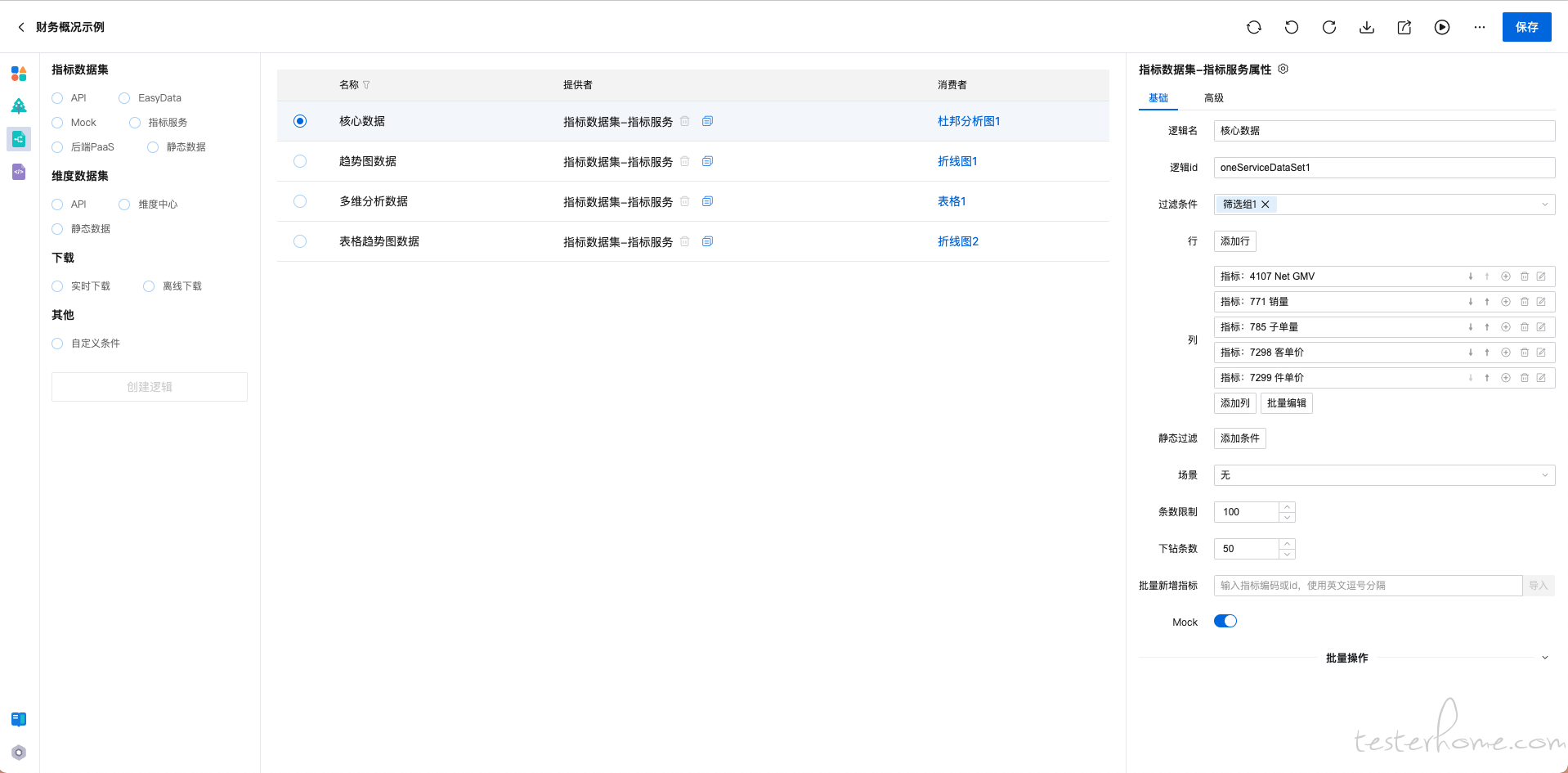The width and height of the screenshot is (1568, 773).
Task: Open the code file icon in left sidebar
Action: 19,172
